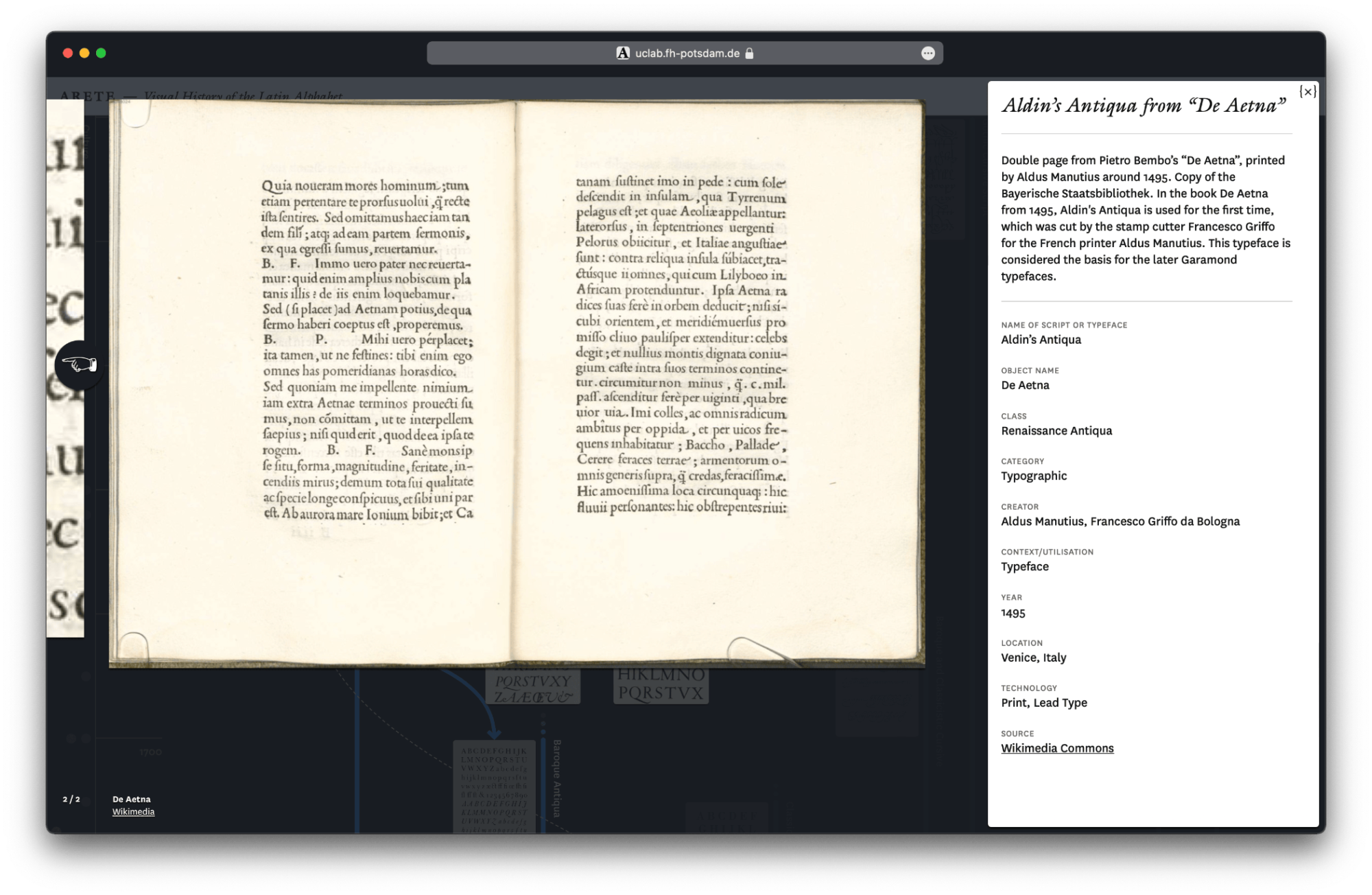The height and width of the screenshot is (895, 1372).
Task: Click the previous image strip on left
Action: pyautogui.click(x=65, y=368)
